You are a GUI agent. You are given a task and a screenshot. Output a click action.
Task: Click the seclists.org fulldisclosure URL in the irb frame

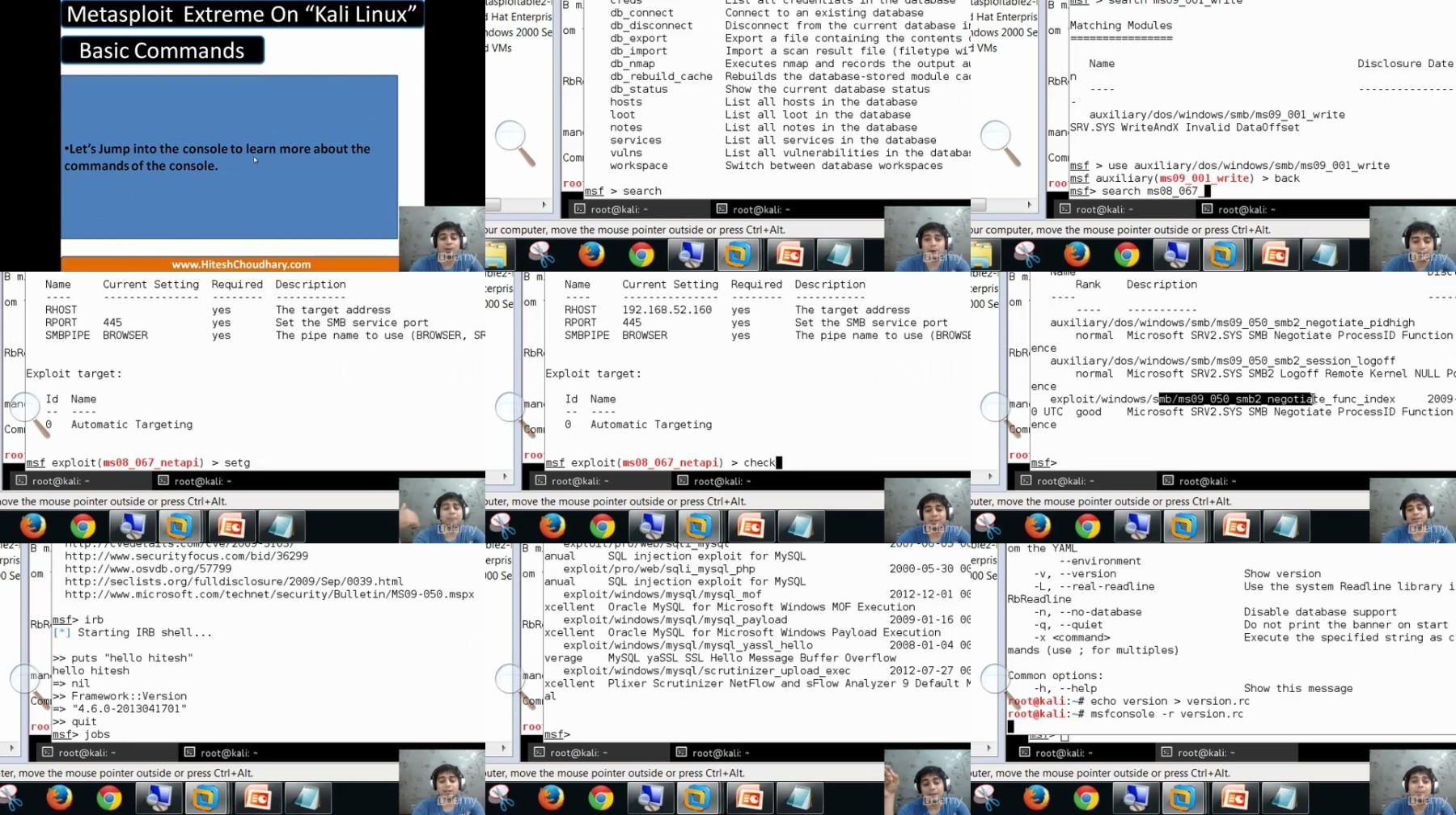[x=234, y=581]
